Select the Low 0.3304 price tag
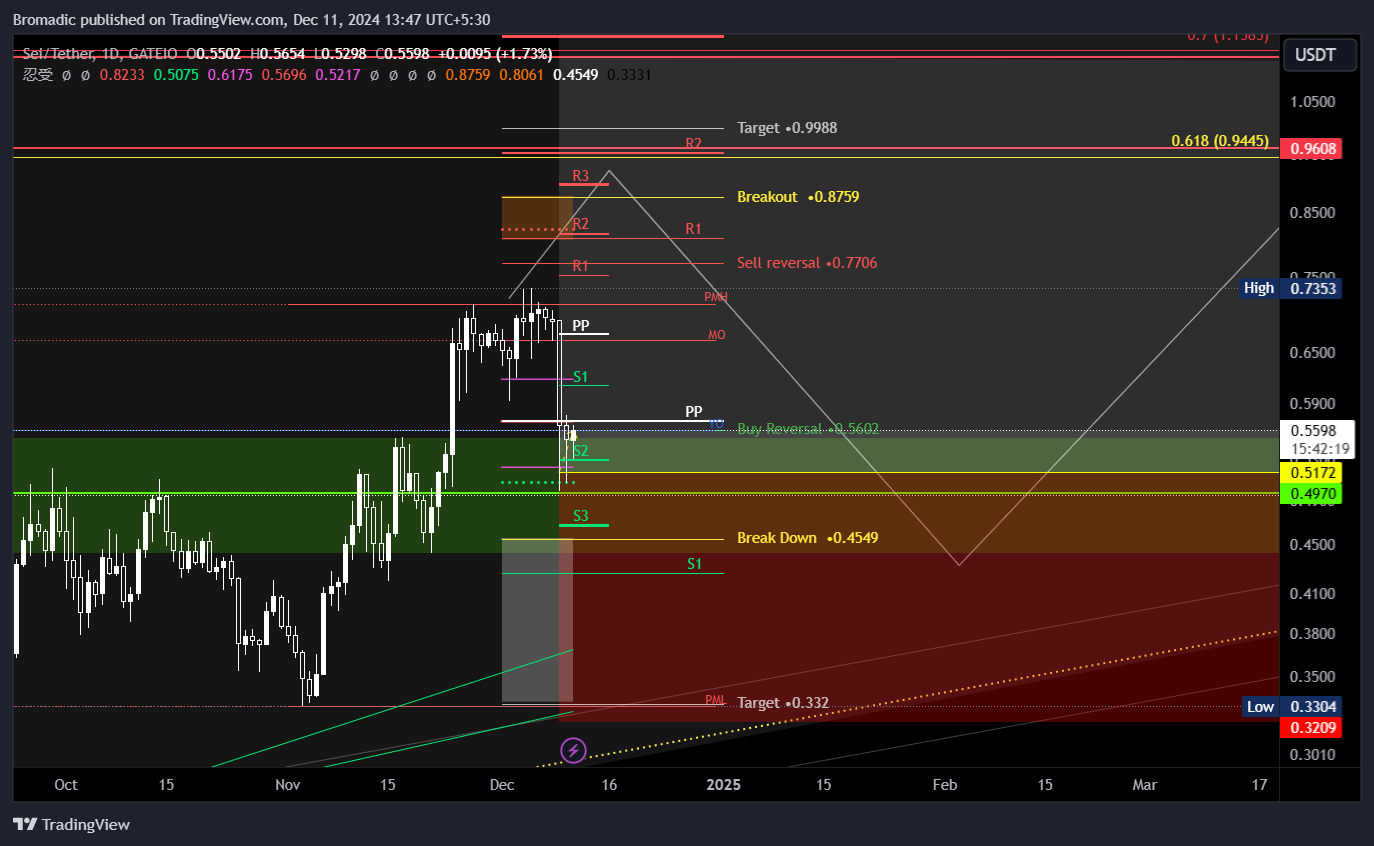1374x846 pixels. tap(1291, 706)
